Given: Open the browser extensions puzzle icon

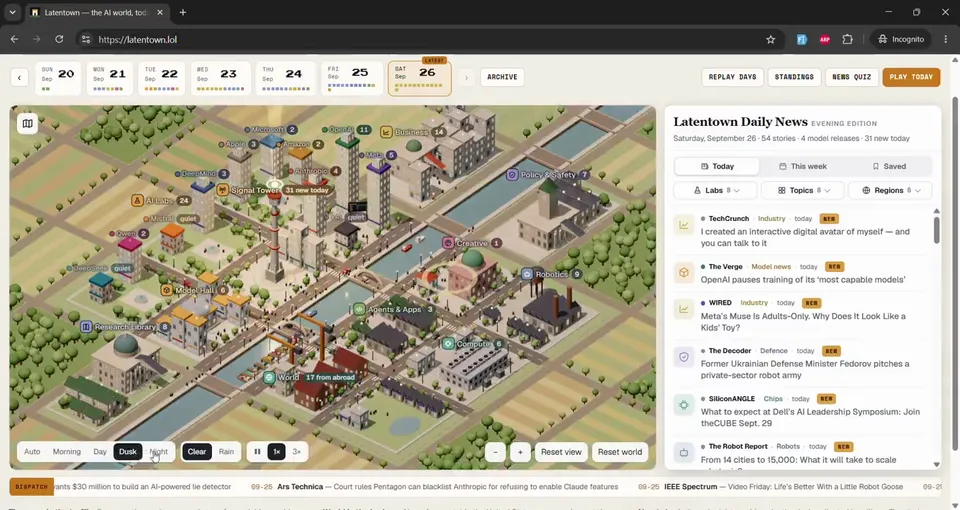Looking at the screenshot, I should 847,39.
